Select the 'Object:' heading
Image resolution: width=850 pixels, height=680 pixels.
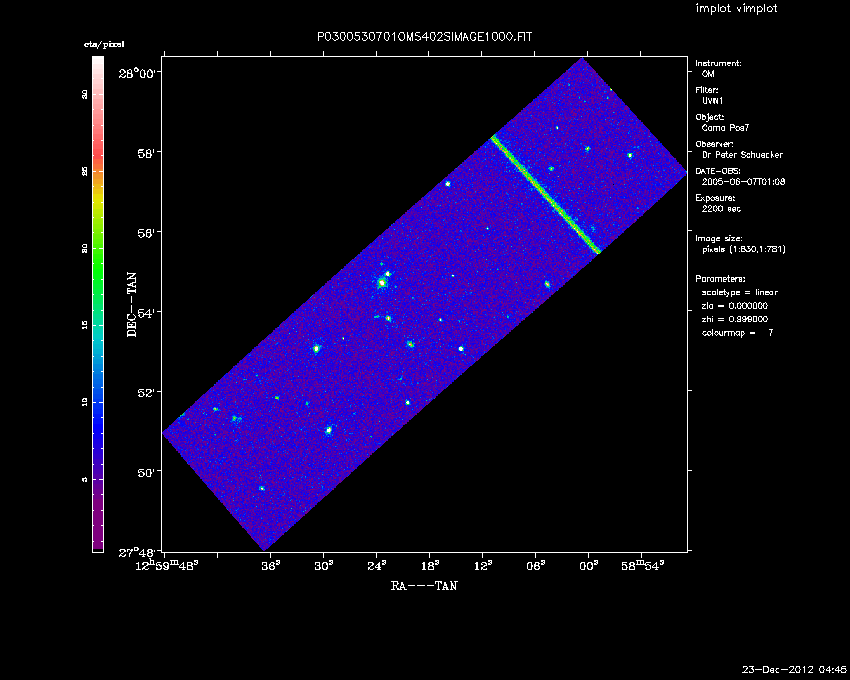pos(710,117)
